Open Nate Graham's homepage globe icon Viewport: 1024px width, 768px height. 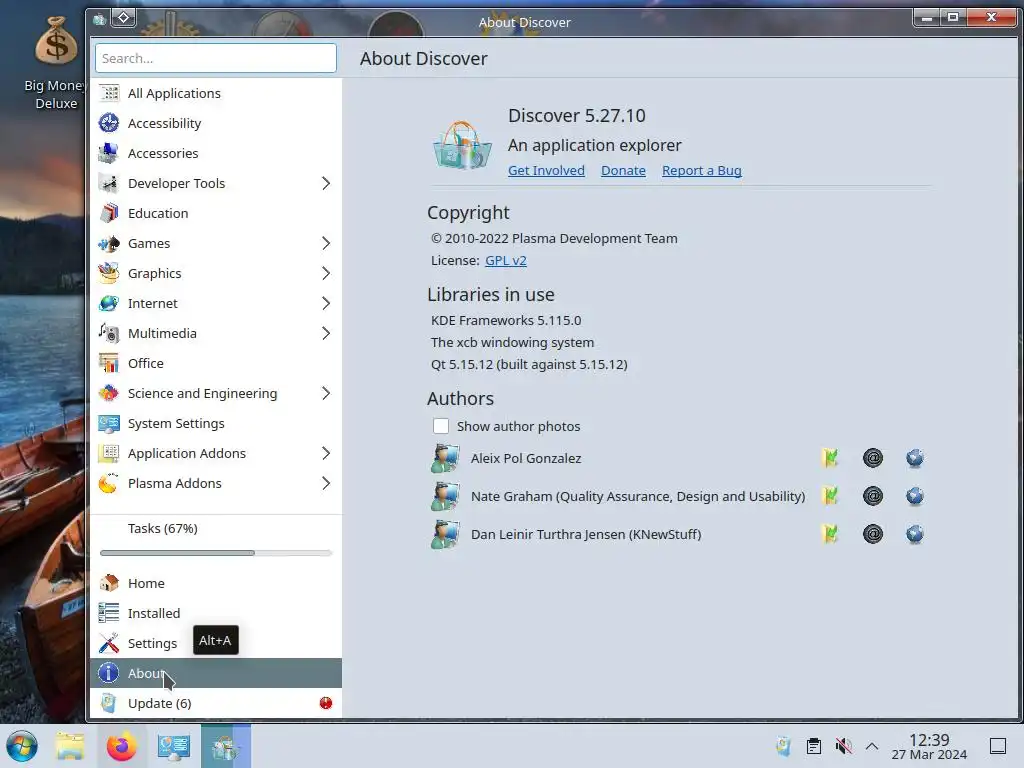(915, 496)
